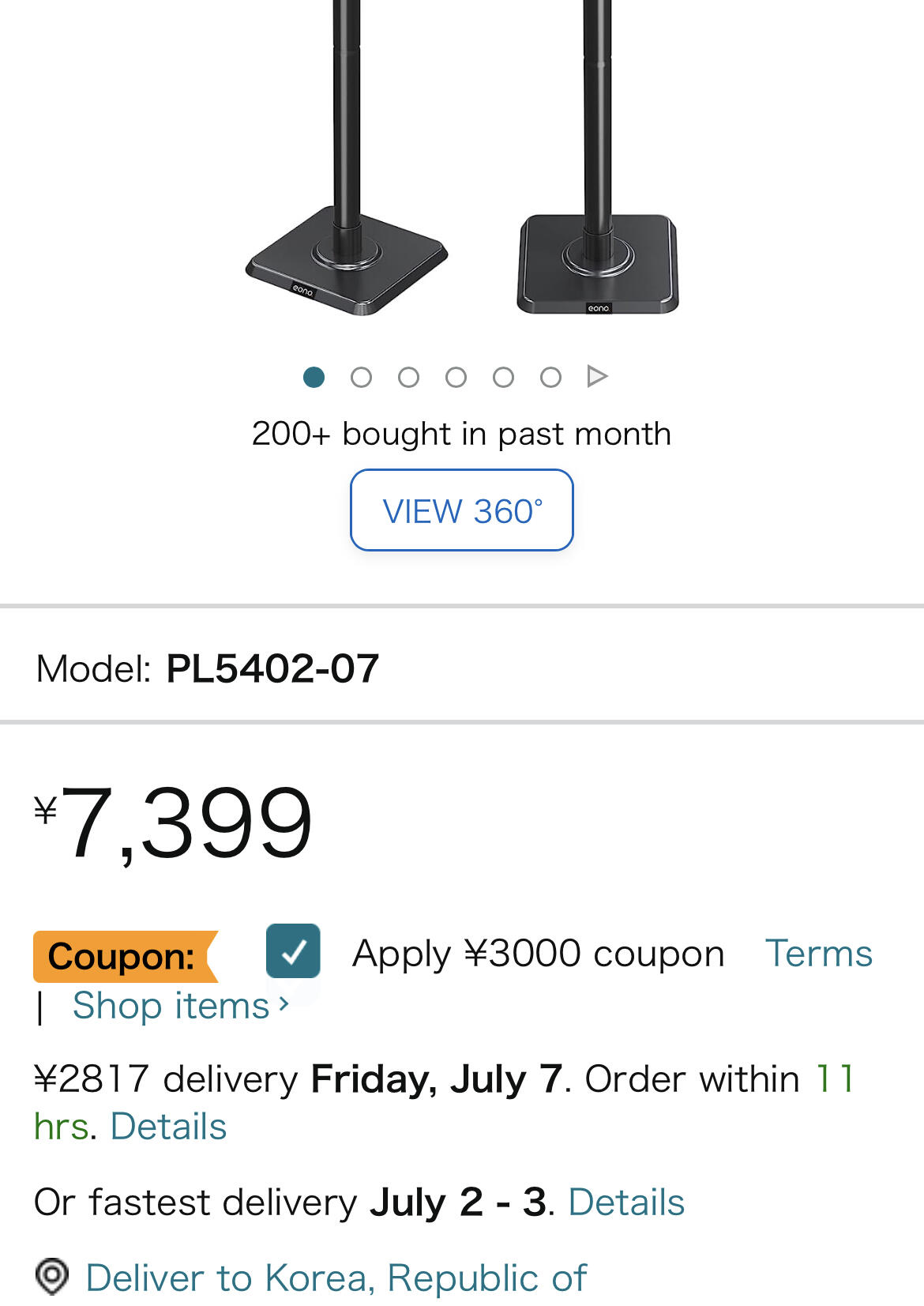This screenshot has width=924, height=1306.
Task: Tap the orange Coupon badge
Action: pyautogui.click(x=122, y=956)
